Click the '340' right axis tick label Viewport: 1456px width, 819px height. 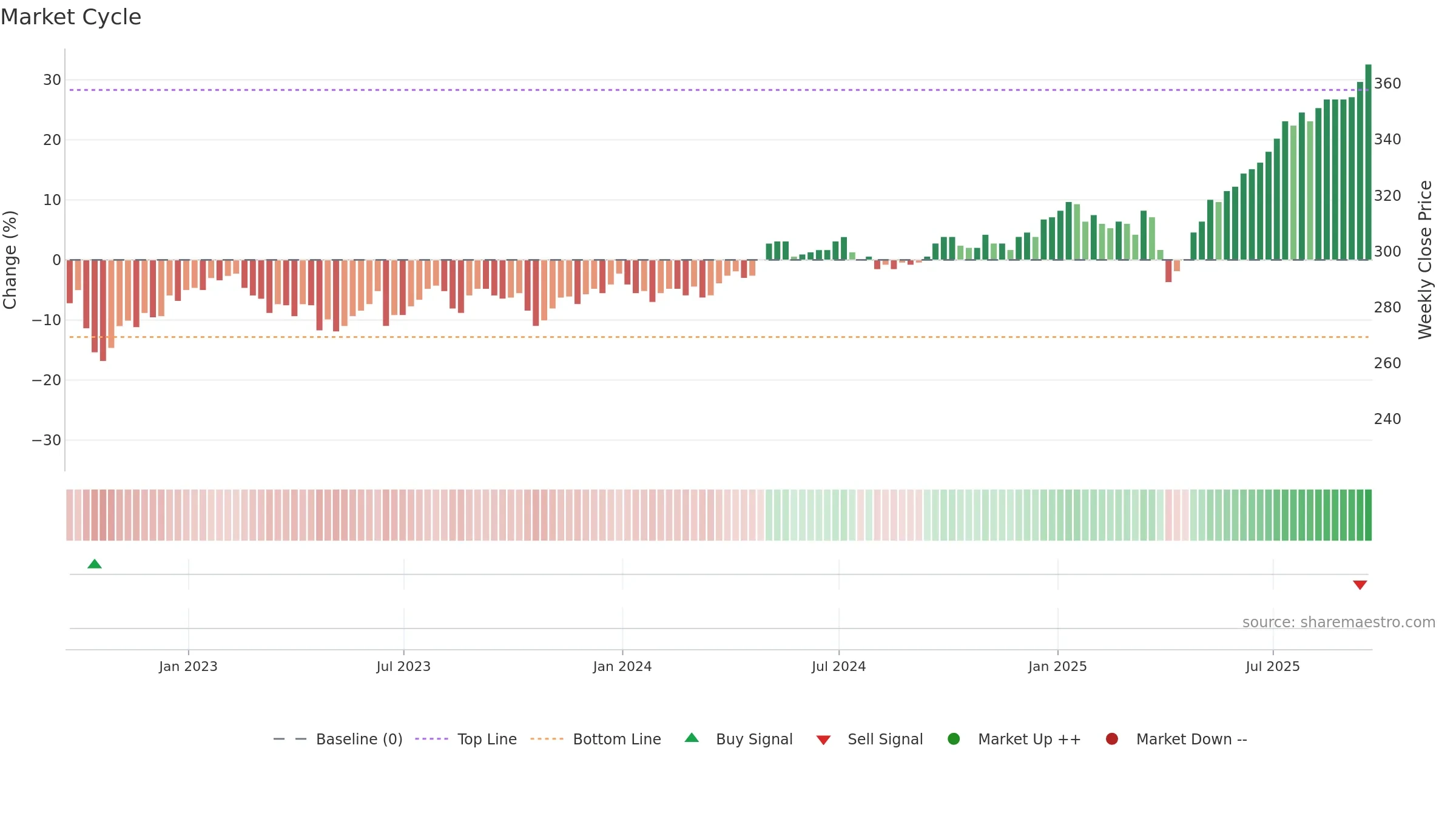(x=1387, y=140)
